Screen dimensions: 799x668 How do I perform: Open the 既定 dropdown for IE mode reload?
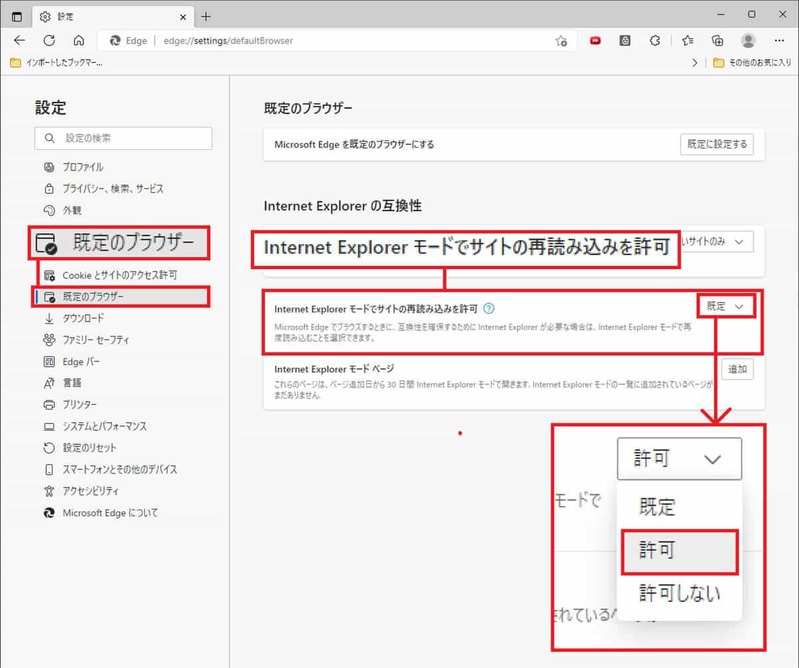click(x=725, y=306)
